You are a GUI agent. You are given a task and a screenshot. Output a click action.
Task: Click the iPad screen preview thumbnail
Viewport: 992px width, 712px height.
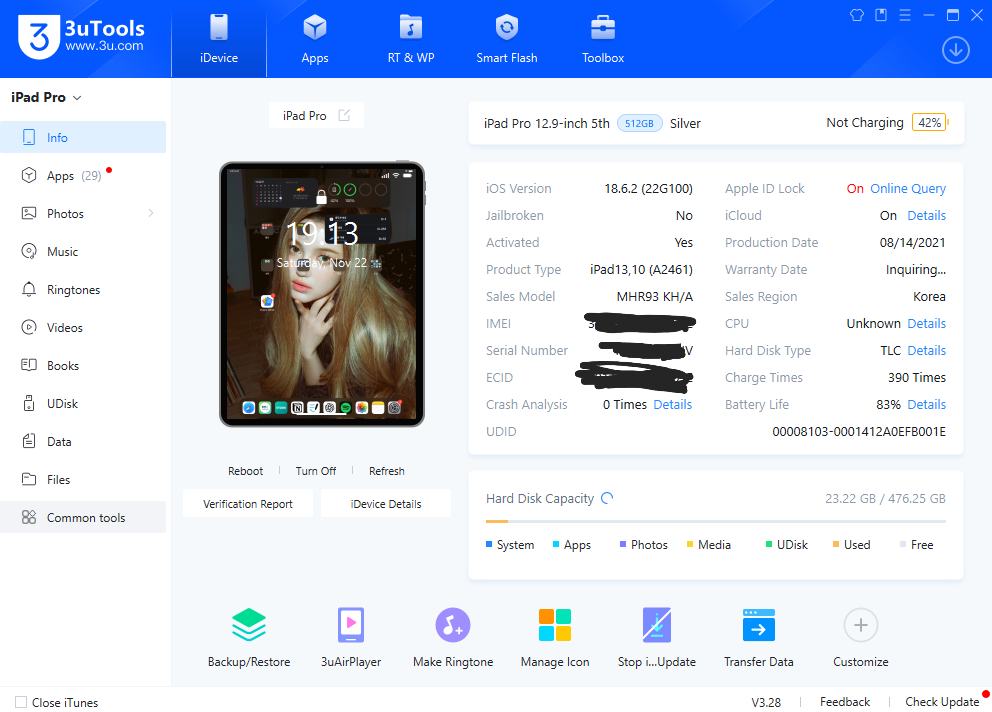point(322,294)
